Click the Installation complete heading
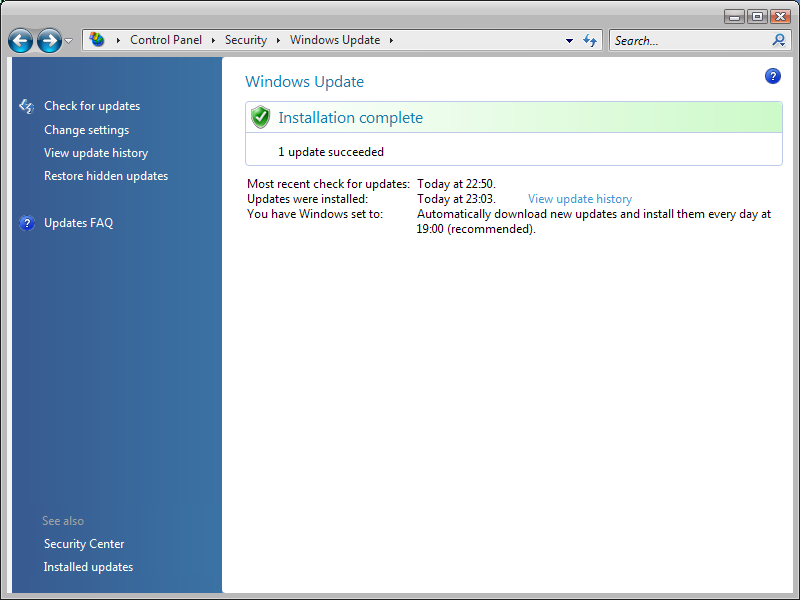This screenshot has width=800, height=600. coord(351,117)
